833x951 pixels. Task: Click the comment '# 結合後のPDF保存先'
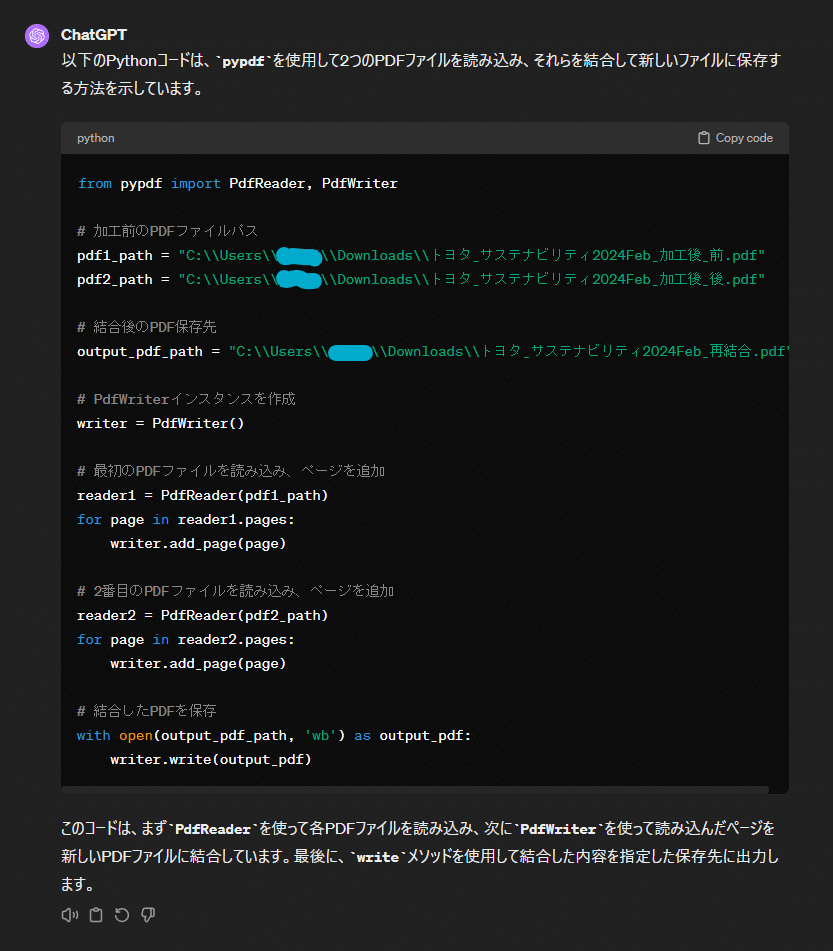coord(147,327)
